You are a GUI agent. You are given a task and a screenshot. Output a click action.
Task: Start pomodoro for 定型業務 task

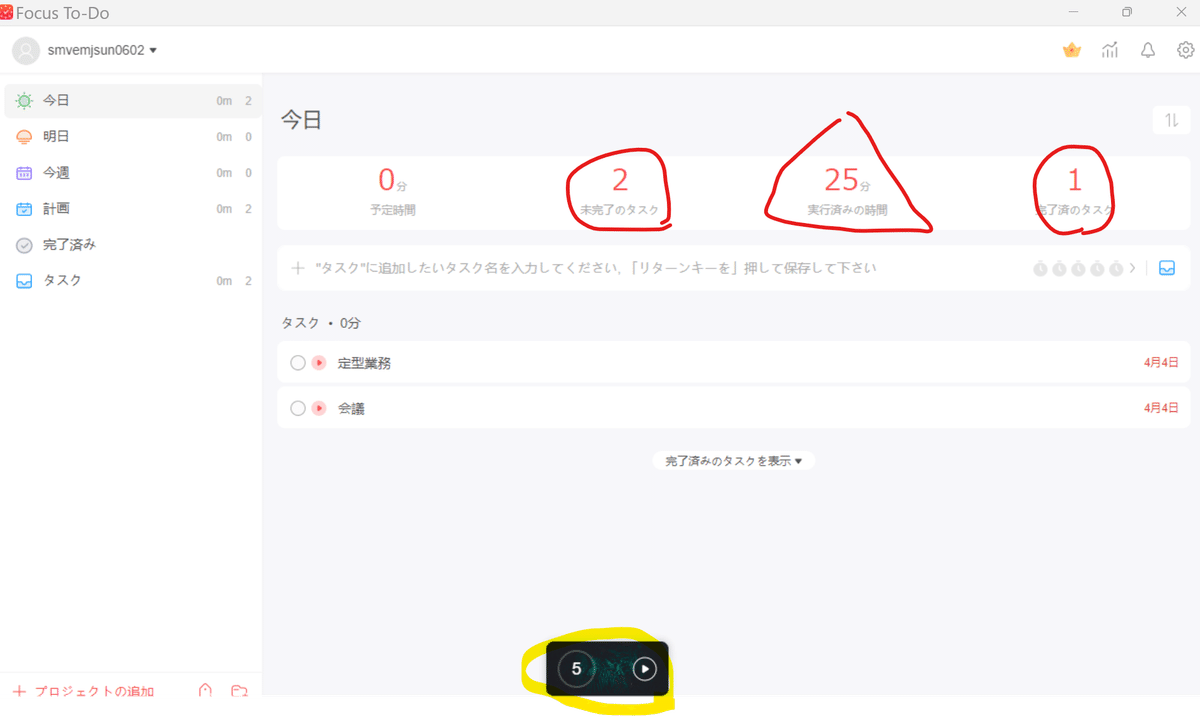(319, 363)
